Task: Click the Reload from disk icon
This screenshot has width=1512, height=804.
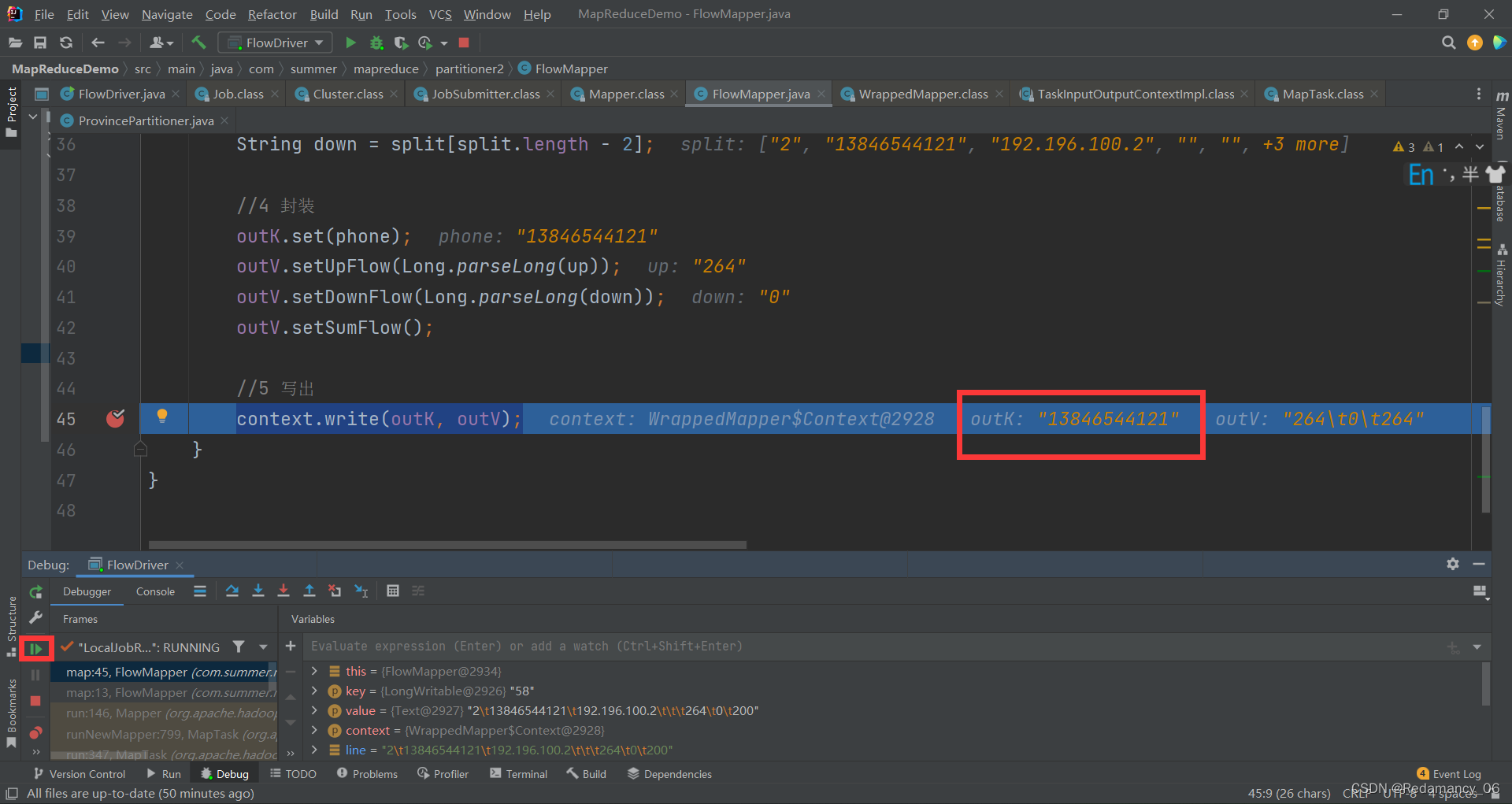Action: click(66, 43)
